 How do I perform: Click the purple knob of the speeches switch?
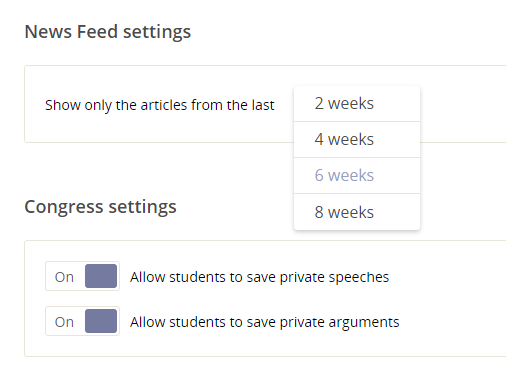[x=101, y=276]
